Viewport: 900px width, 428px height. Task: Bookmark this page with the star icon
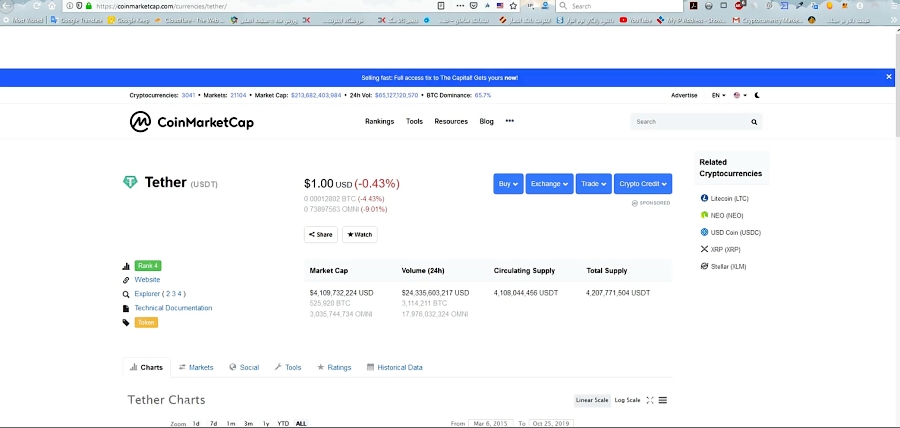click(513, 6)
